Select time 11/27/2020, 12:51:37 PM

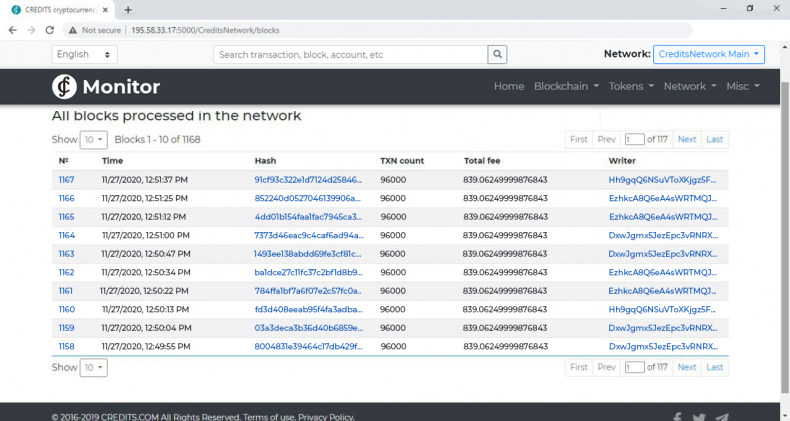(145, 180)
